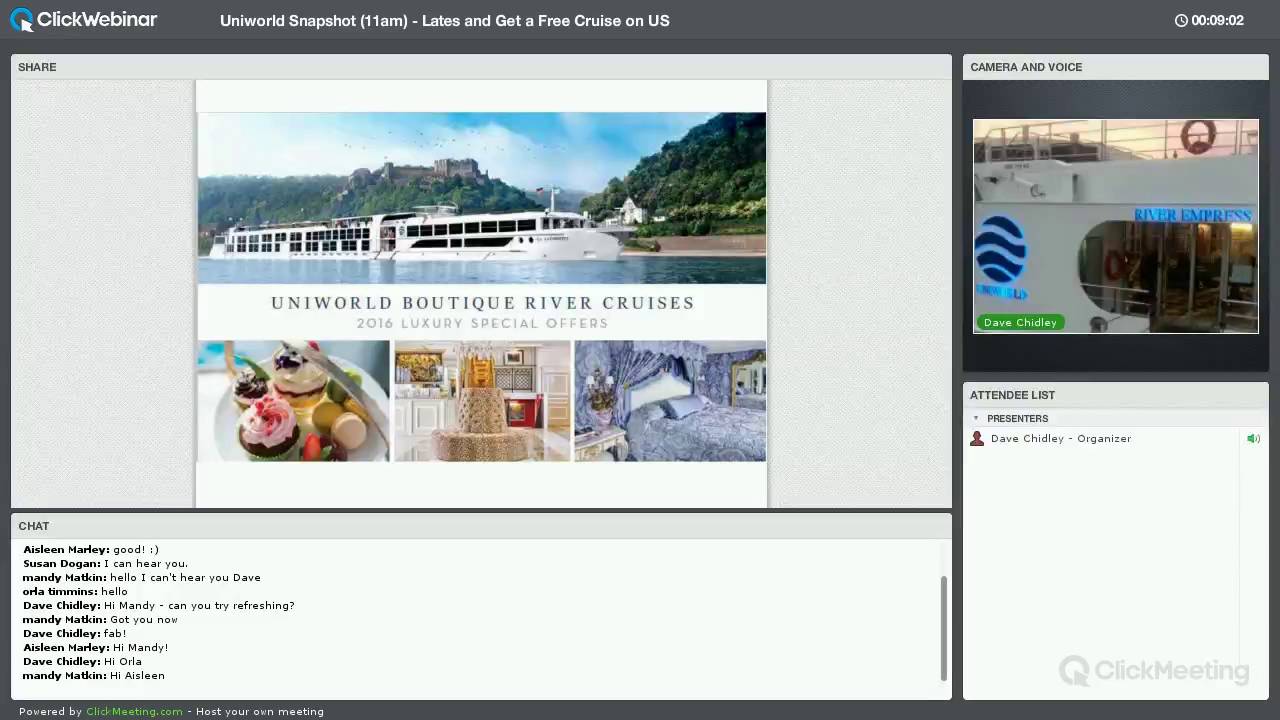Click message 'hello I can't hear you Dave'

pyautogui.click(x=185, y=578)
